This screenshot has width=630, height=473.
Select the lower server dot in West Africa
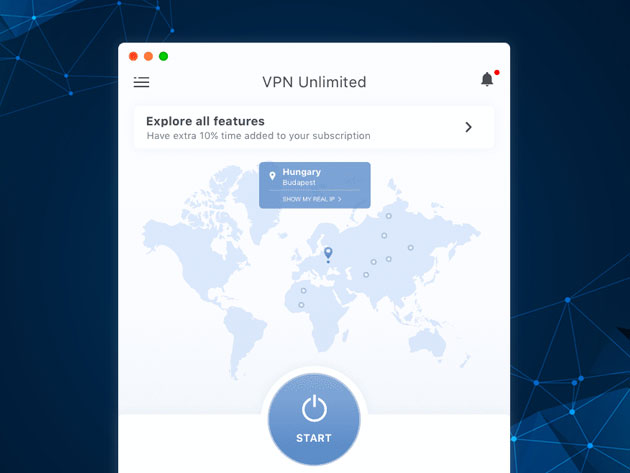tap(301, 305)
